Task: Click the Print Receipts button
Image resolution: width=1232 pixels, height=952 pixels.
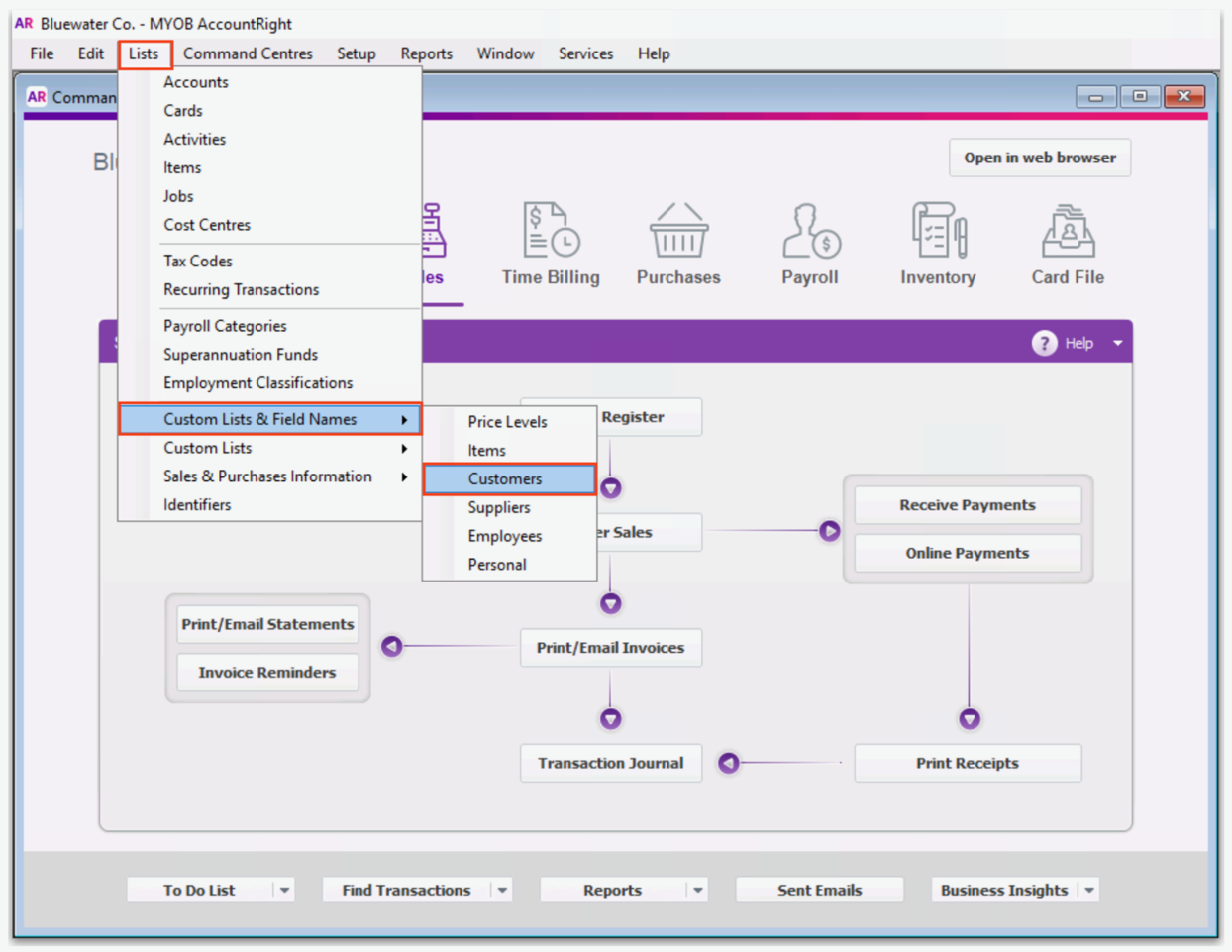Action: click(968, 763)
